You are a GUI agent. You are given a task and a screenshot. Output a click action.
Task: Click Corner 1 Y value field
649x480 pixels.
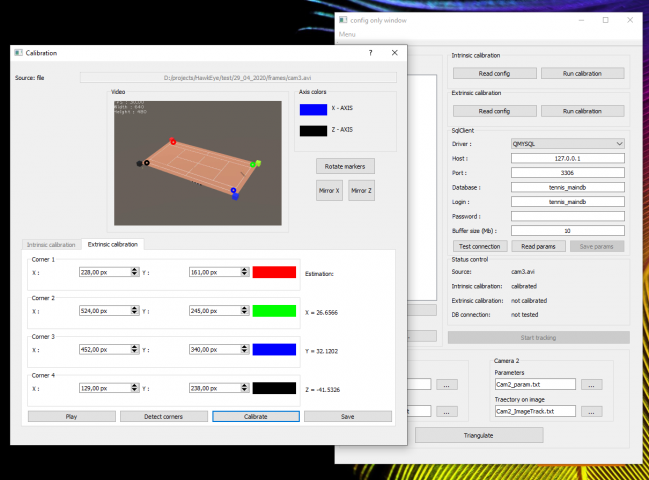coord(215,272)
